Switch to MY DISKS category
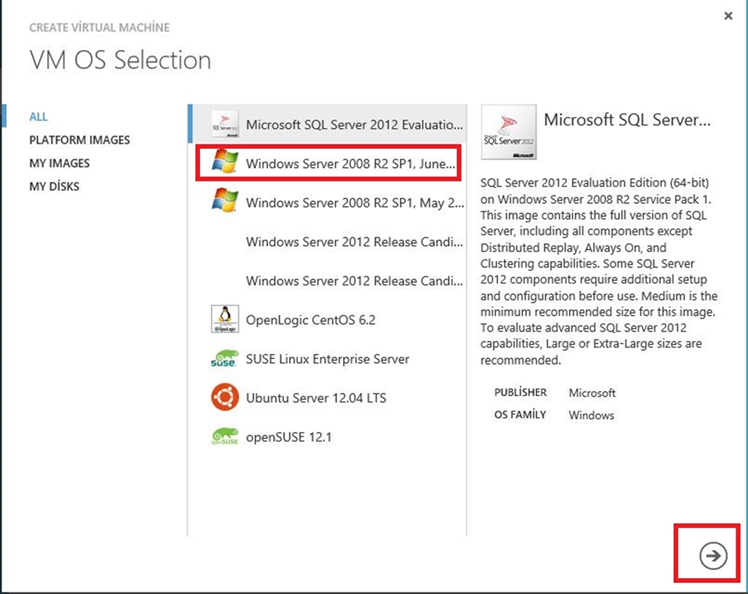Image resolution: width=748 pixels, height=594 pixels. coord(54,186)
